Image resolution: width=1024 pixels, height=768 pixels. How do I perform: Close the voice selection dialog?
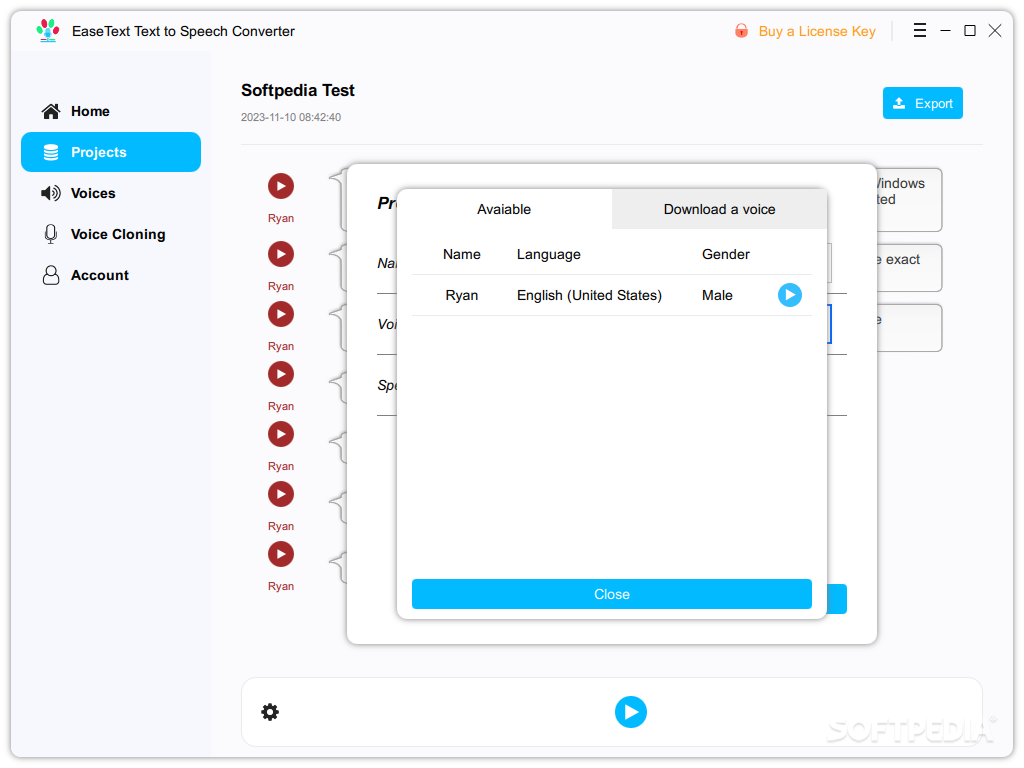click(x=611, y=594)
